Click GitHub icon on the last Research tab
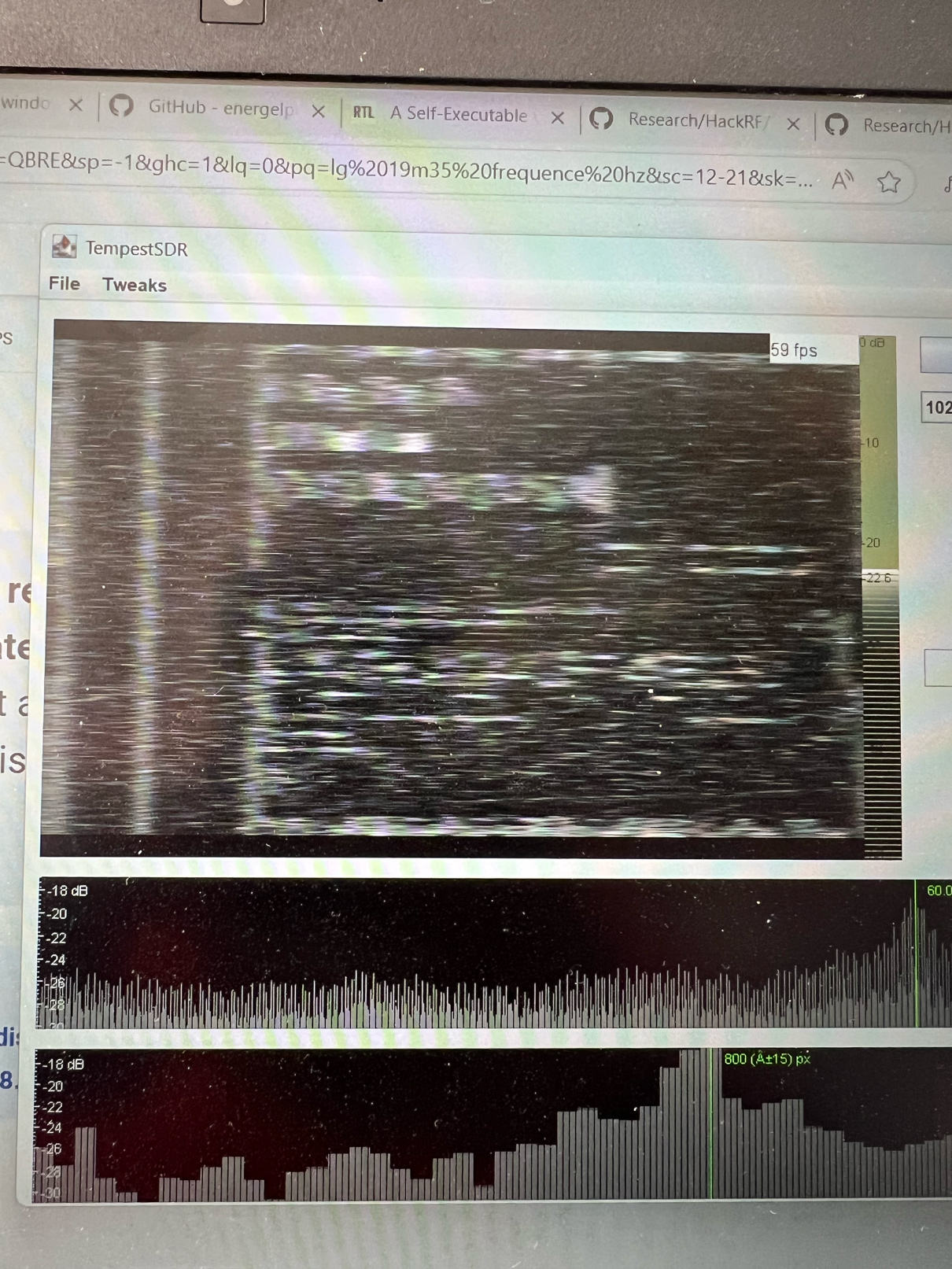952x1269 pixels. coord(836,124)
